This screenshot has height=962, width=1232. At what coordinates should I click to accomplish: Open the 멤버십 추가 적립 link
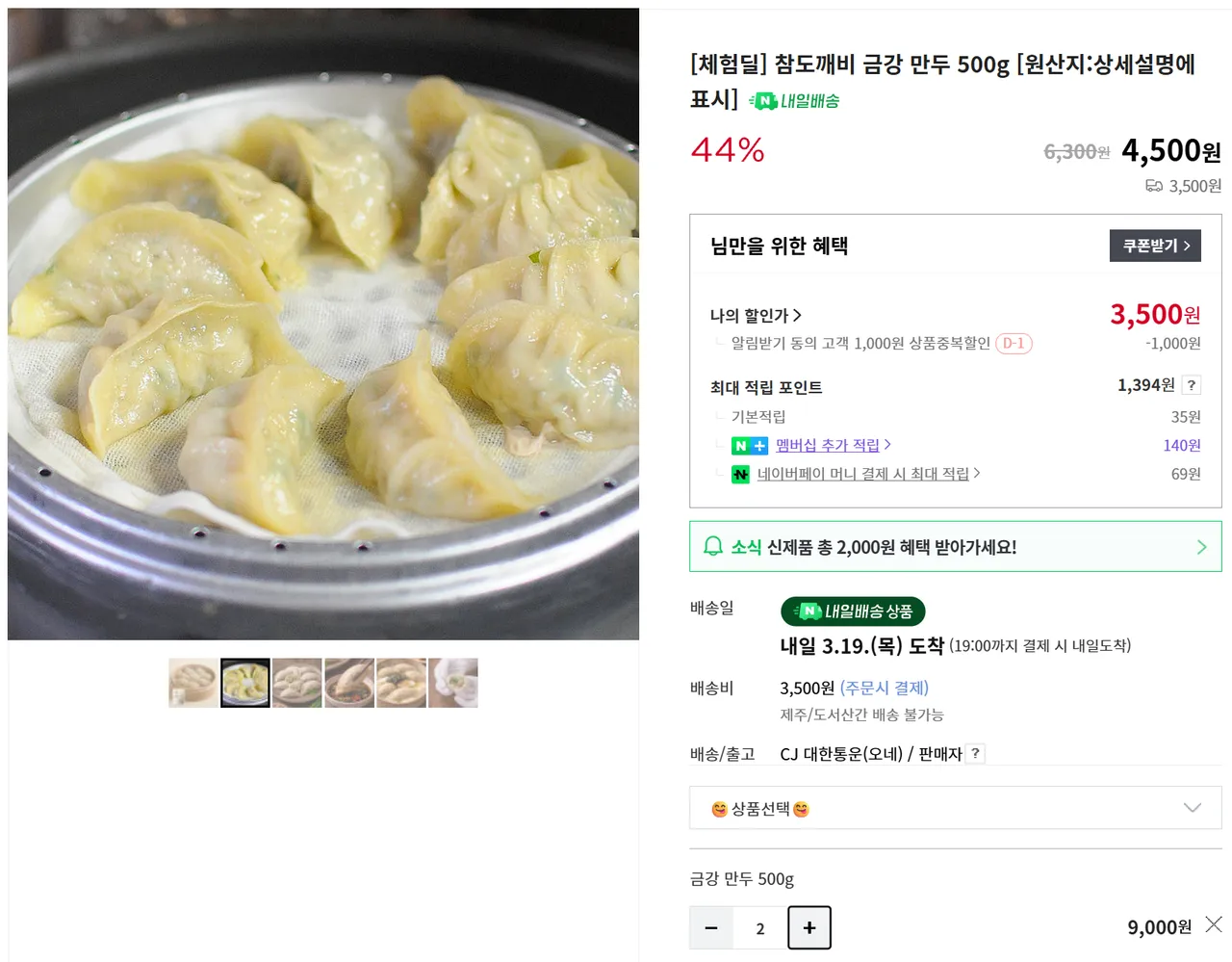coord(833,445)
